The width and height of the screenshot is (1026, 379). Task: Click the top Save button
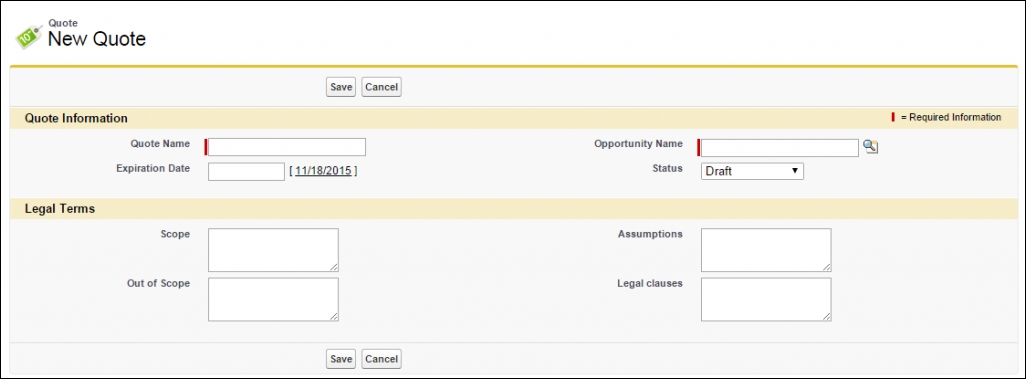341,87
